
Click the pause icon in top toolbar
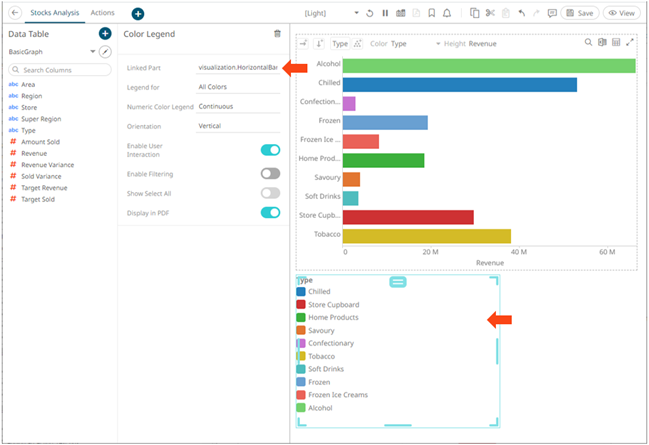tap(385, 13)
